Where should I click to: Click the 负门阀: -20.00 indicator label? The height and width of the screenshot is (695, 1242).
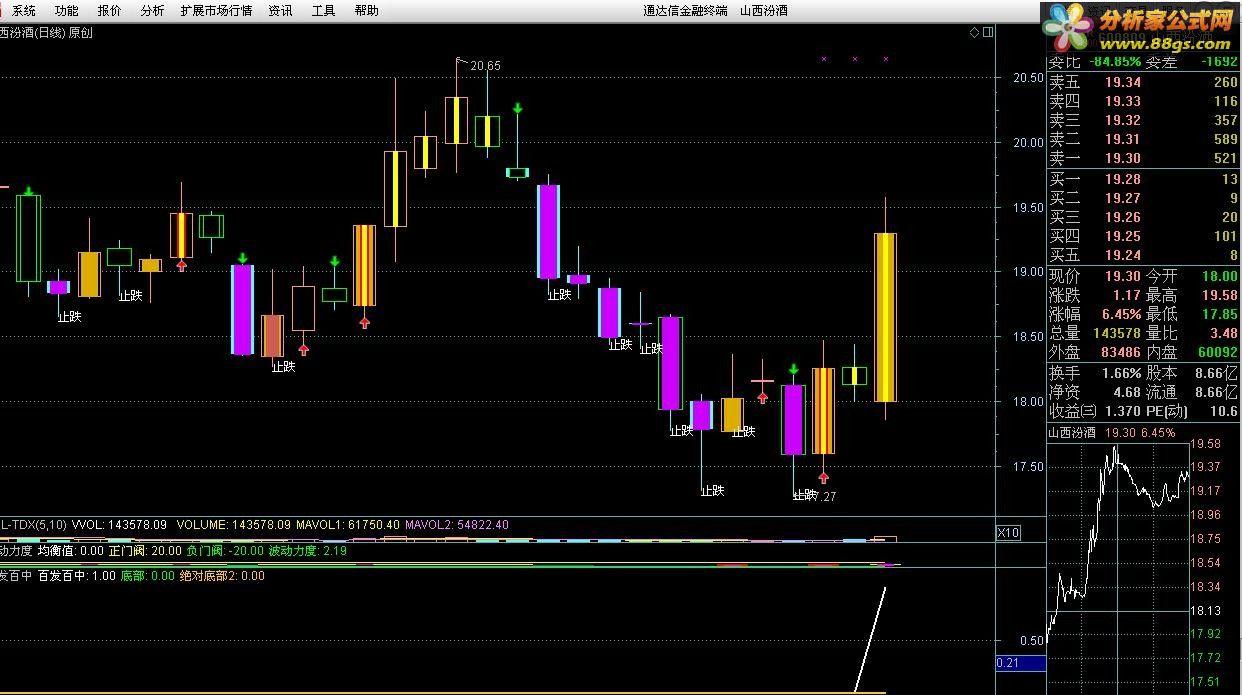pyautogui.click(x=225, y=550)
